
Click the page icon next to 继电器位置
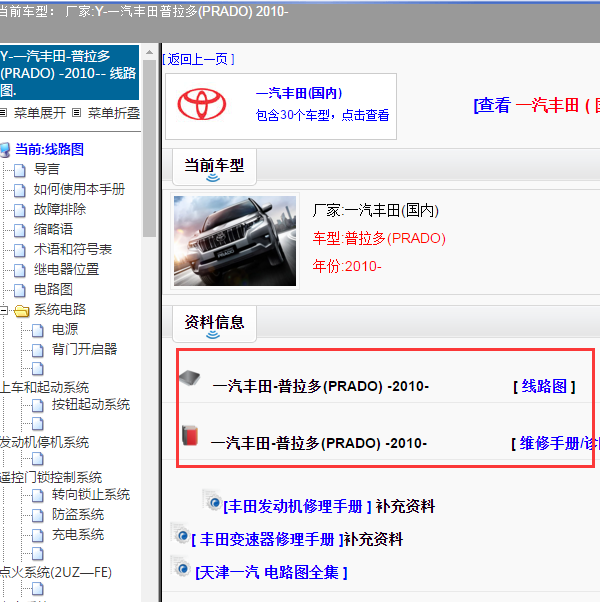pos(20,270)
